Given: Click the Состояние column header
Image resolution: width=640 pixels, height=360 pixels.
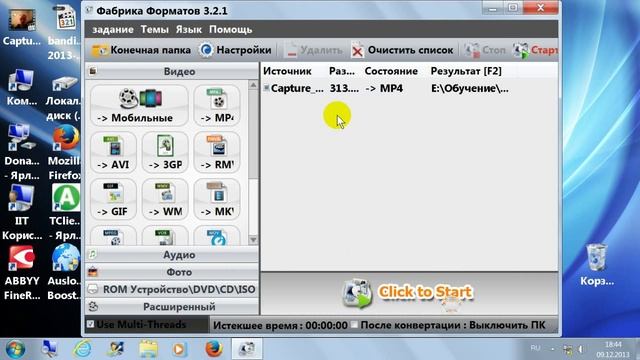Looking at the screenshot, I should (391, 71).
